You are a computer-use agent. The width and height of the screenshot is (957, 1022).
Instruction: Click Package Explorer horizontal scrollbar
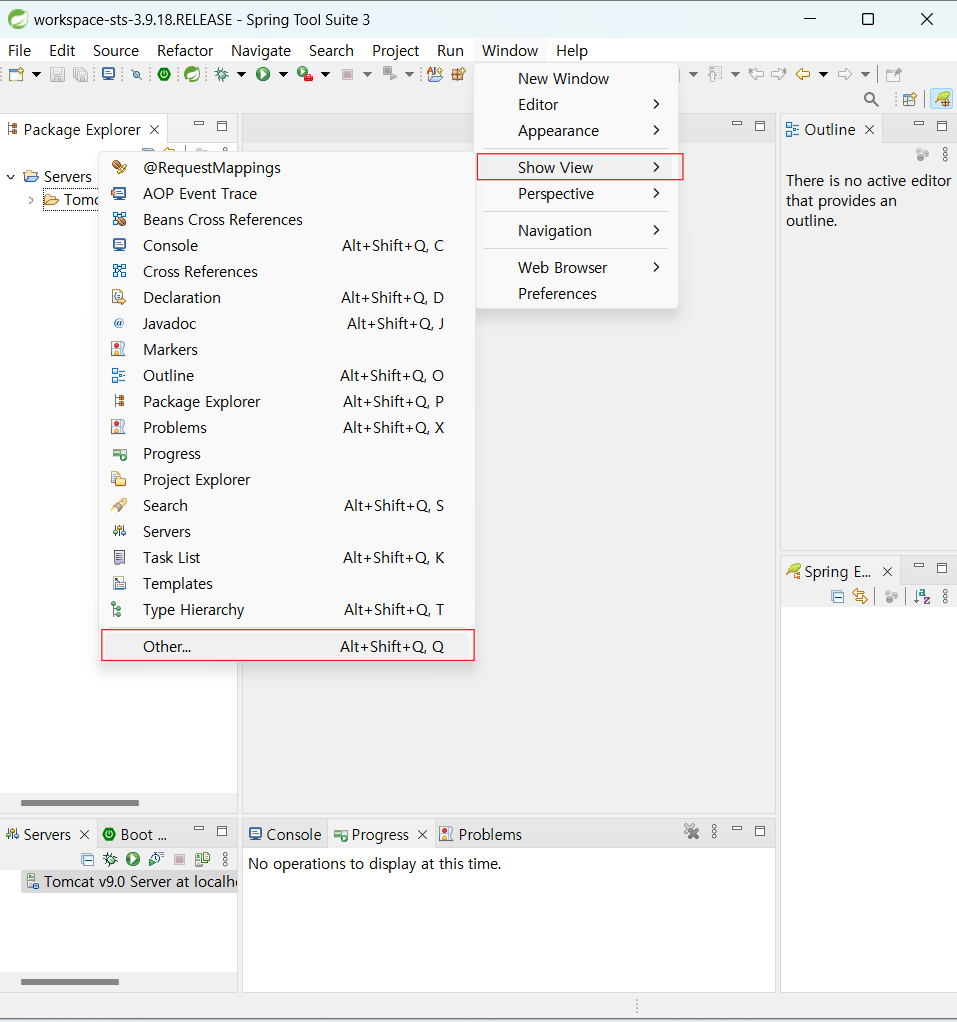(x=80, y=802)
